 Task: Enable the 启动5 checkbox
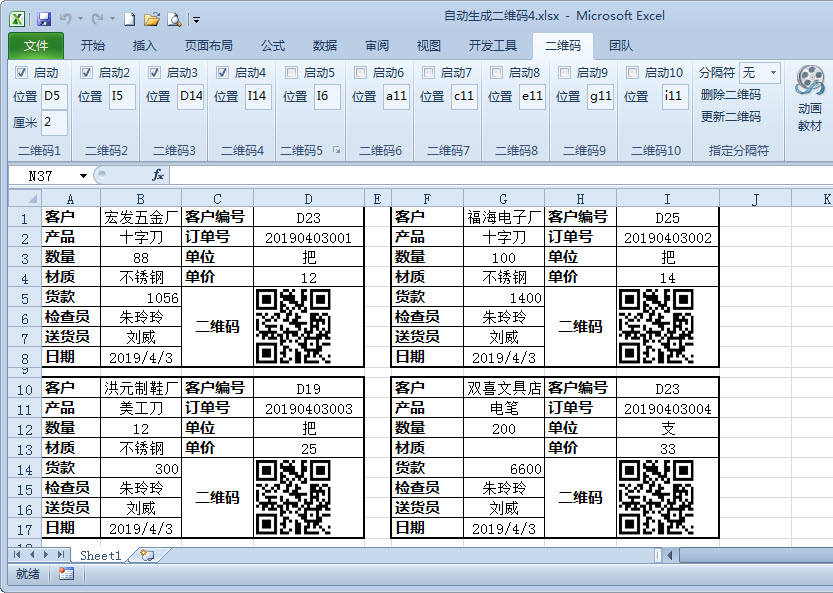[x=291, y=73]
